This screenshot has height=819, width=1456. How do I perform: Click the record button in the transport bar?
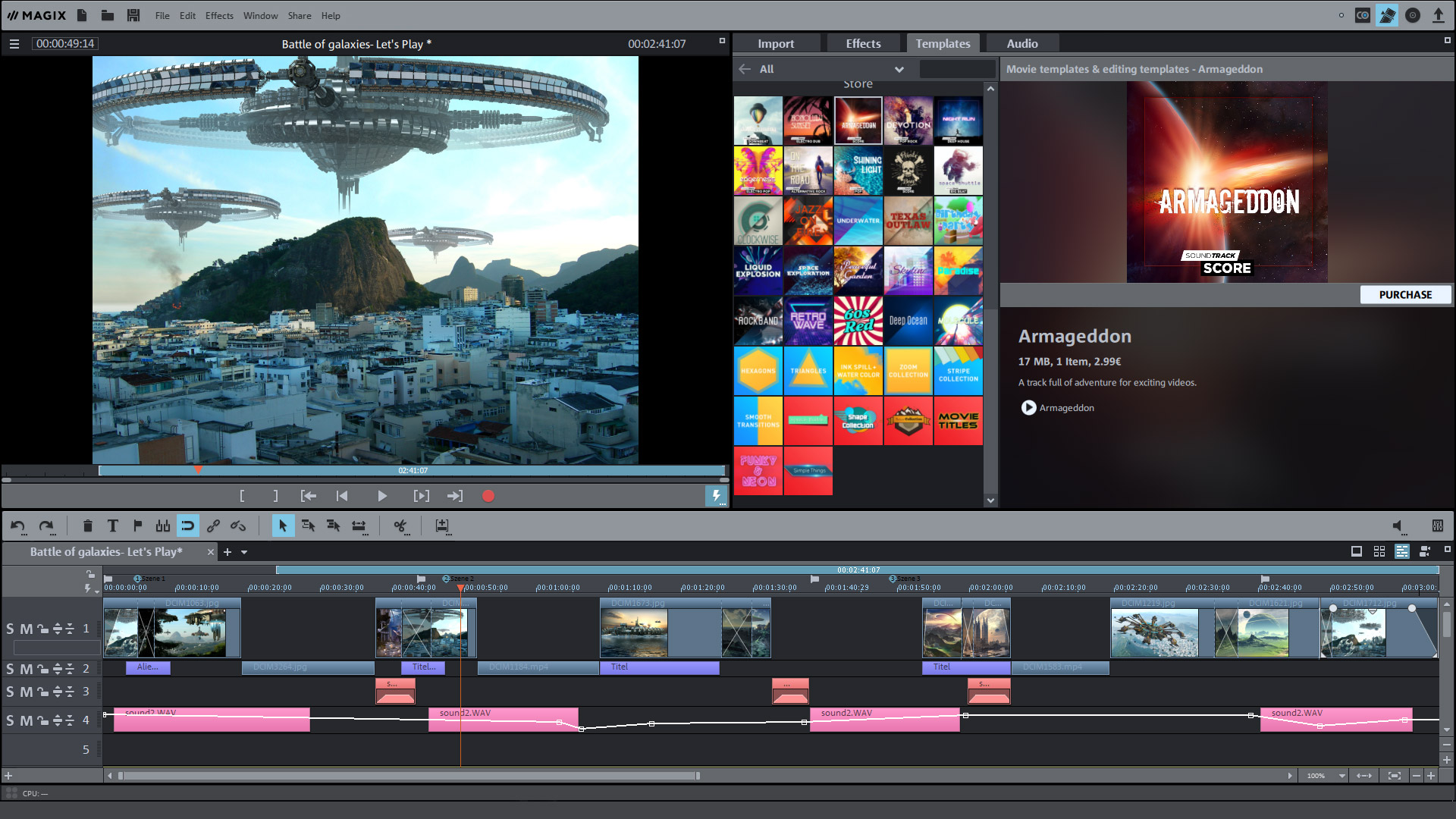pyautogui.click(x=488, y=495)
